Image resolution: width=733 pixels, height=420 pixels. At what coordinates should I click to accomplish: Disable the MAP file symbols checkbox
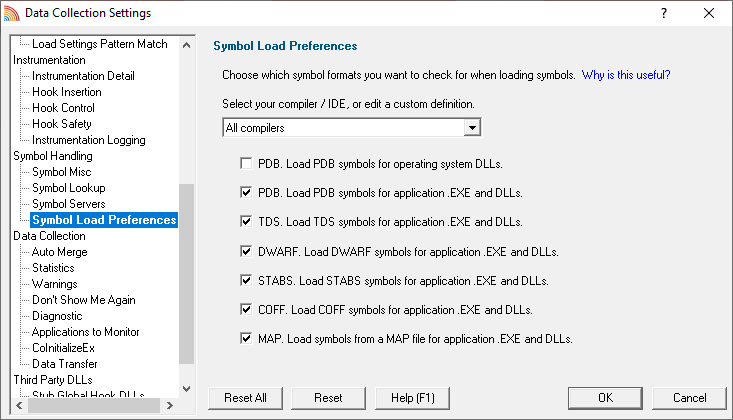click(246, 338)
